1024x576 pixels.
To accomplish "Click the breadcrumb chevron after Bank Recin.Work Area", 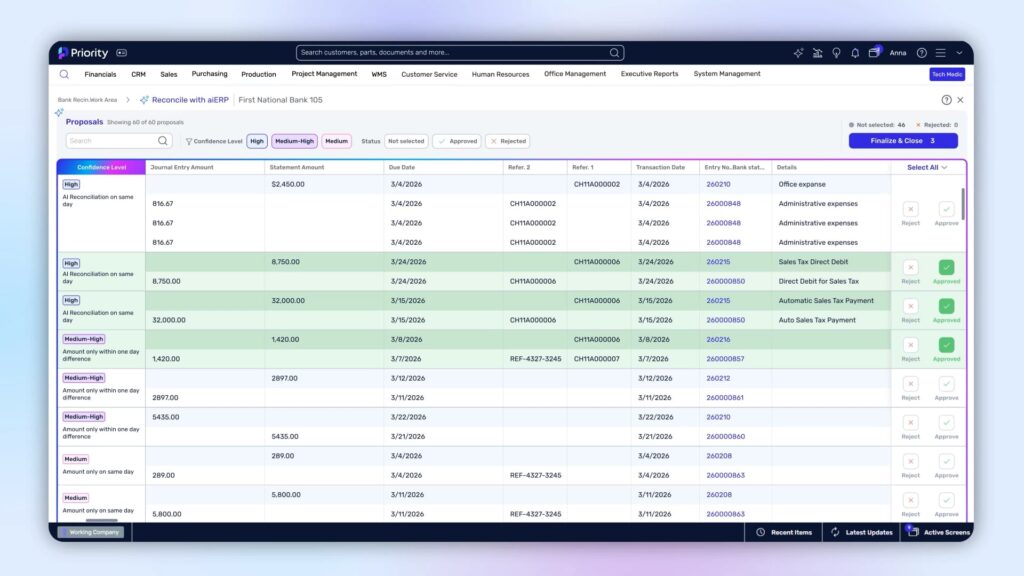I will [x=128, y=100].
